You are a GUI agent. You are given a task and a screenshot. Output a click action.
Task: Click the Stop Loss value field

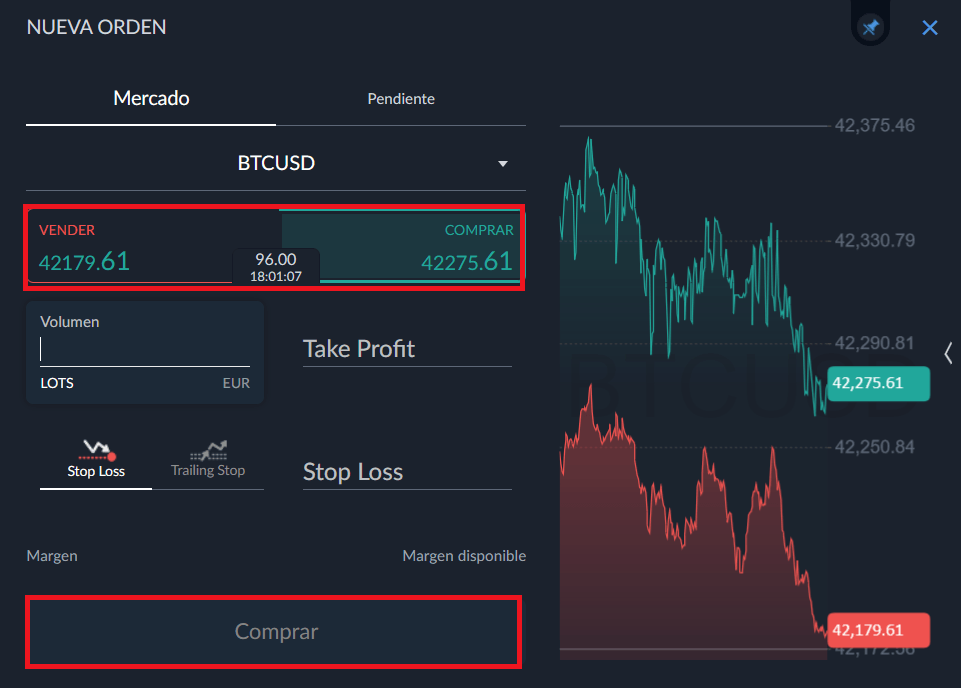(x=407, y=472)
